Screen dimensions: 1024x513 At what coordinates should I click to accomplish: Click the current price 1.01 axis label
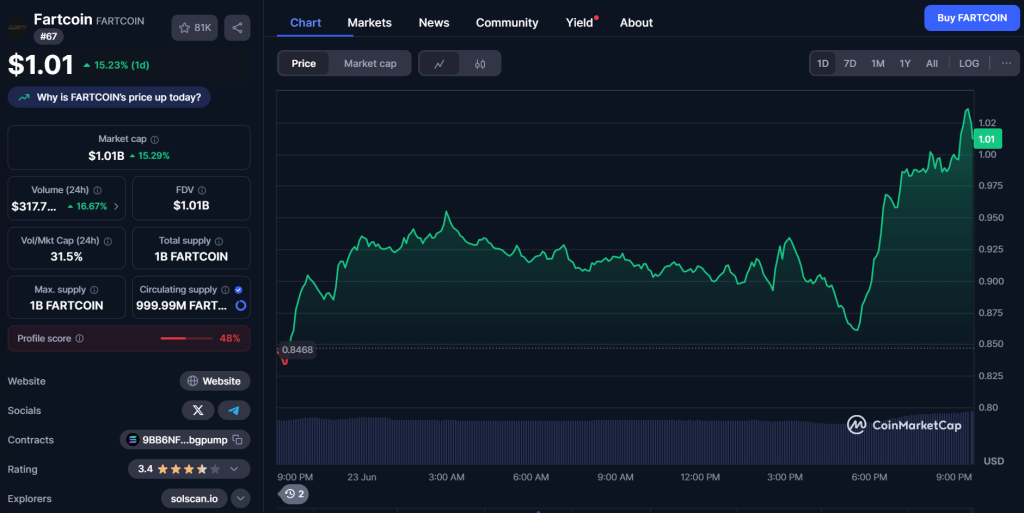[x=987, y=139]
